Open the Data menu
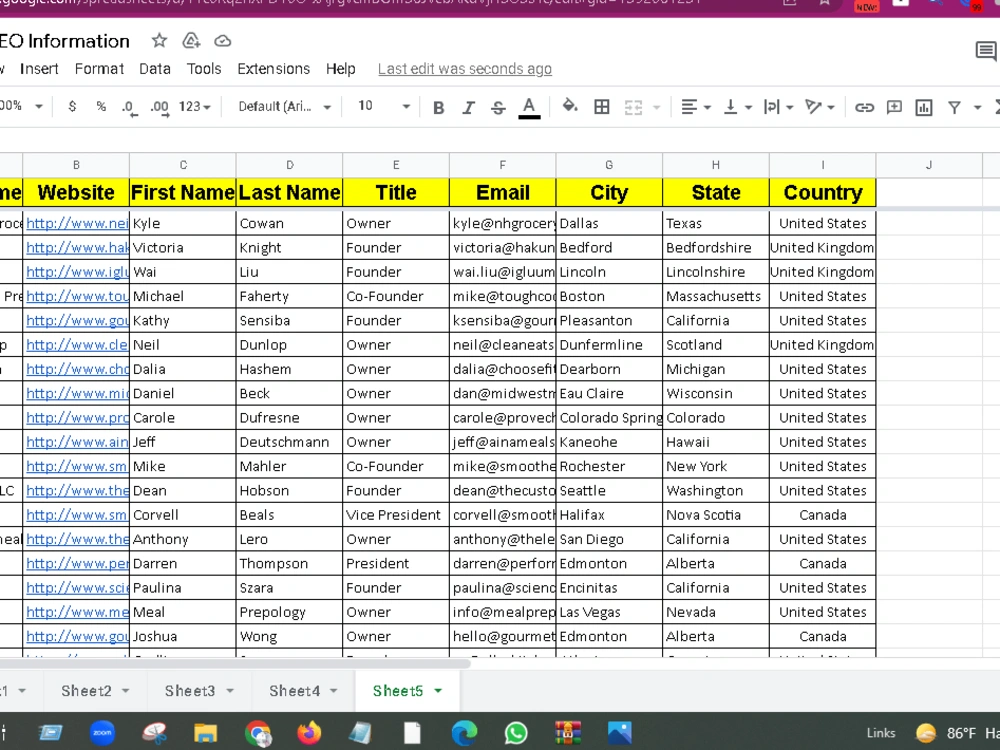This screenshot has width=1000, height=750. tap(155, 69)
